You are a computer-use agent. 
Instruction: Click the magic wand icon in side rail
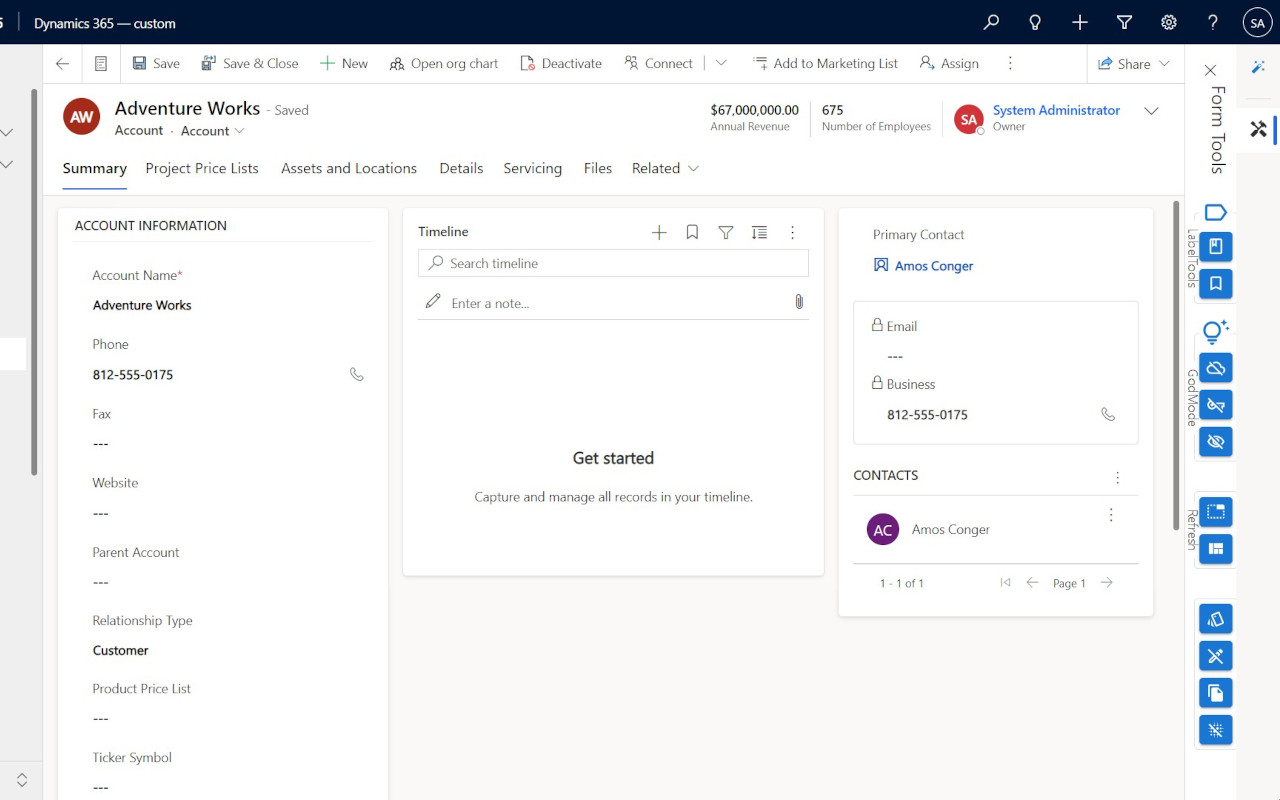(x=1259, y=66)
